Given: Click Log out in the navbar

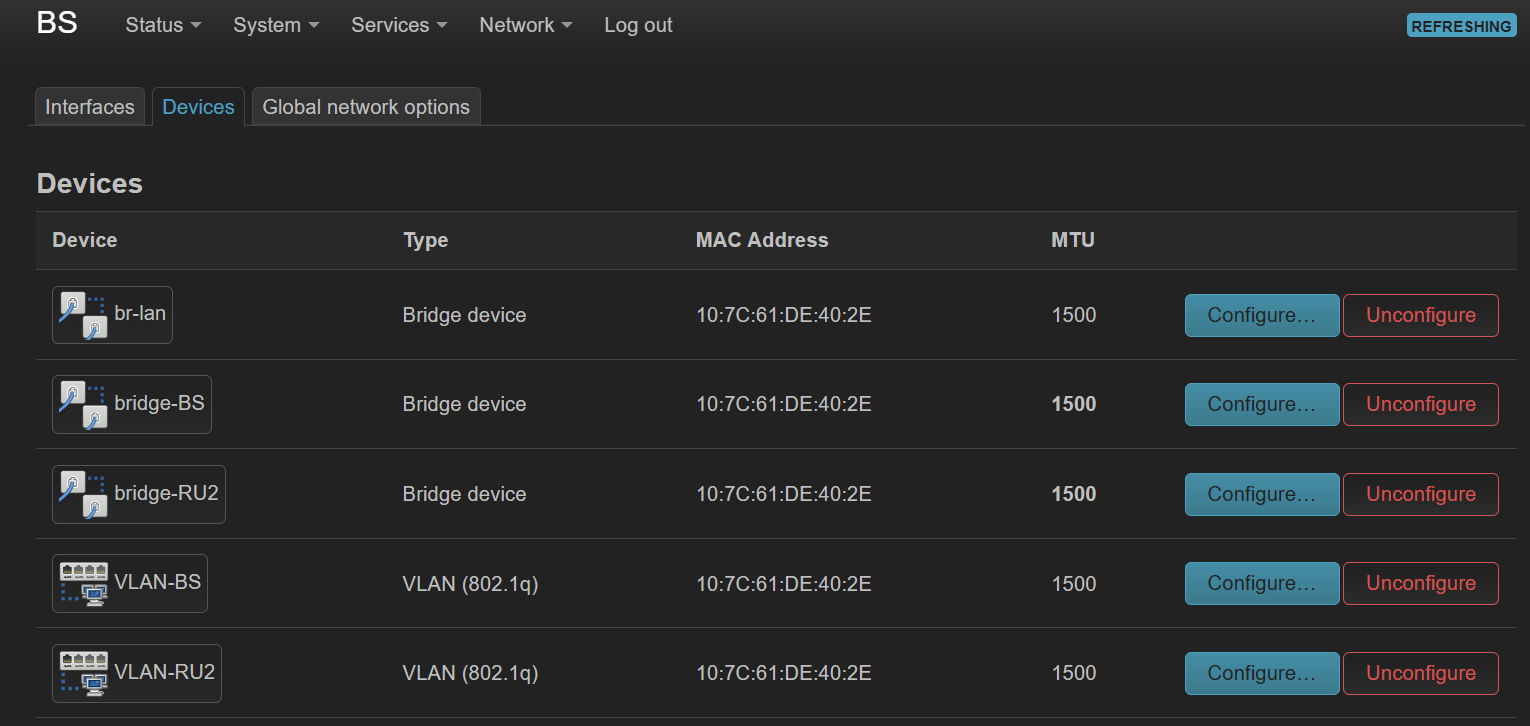Looking at the screenshot, I should pyautogui.click(x=638, y=25).
